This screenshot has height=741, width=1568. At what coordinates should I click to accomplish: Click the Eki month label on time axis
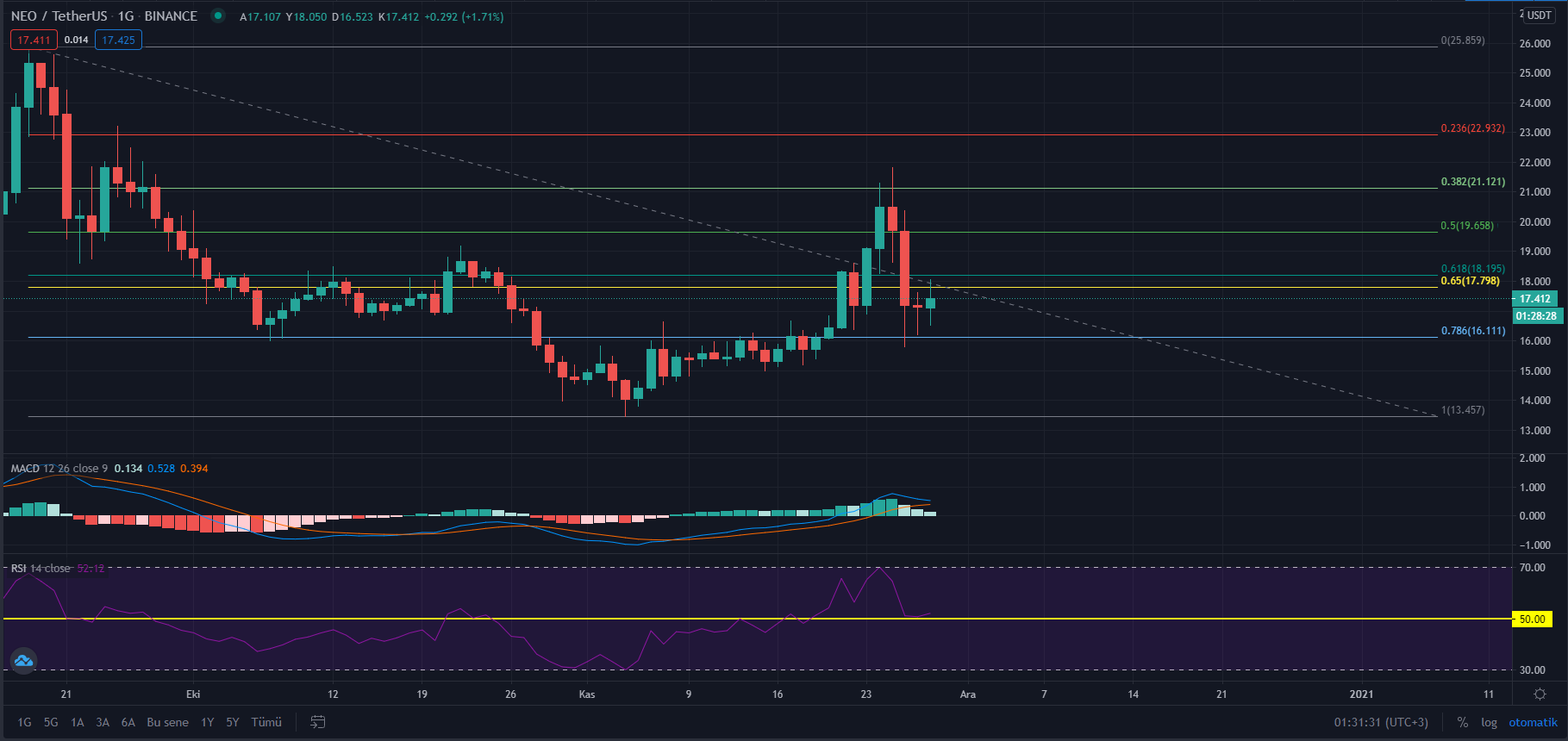tap(193, 694)
